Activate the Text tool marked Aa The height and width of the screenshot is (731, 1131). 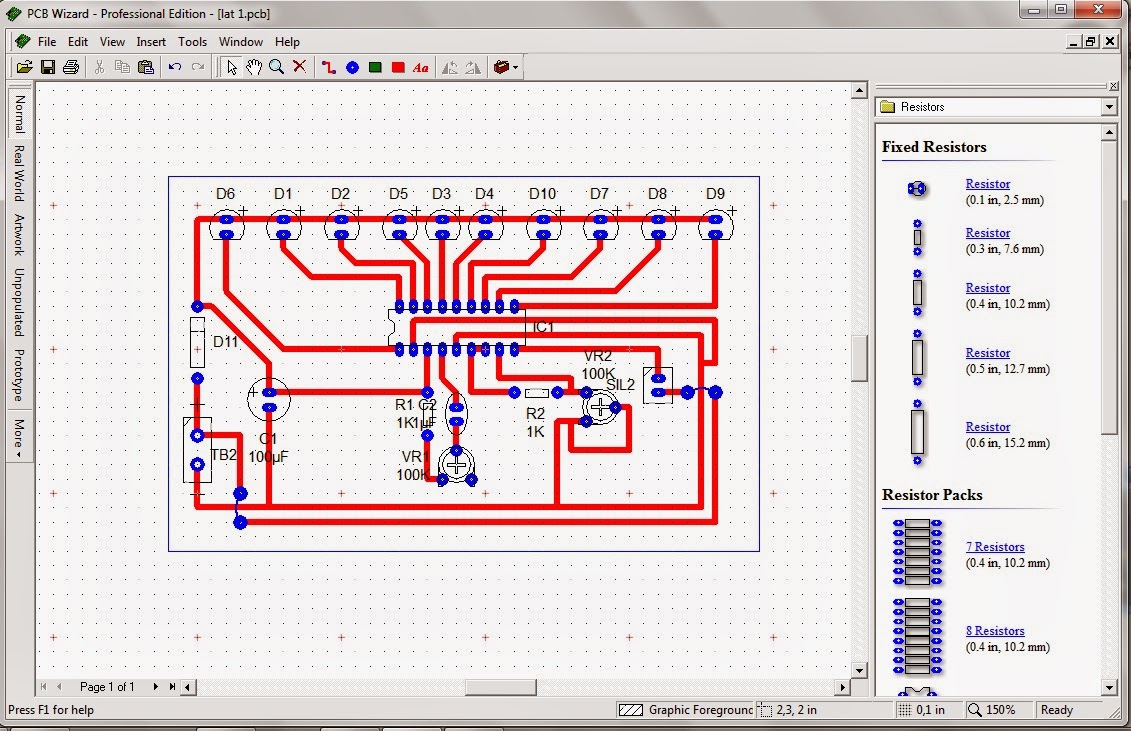pos(420,67)
